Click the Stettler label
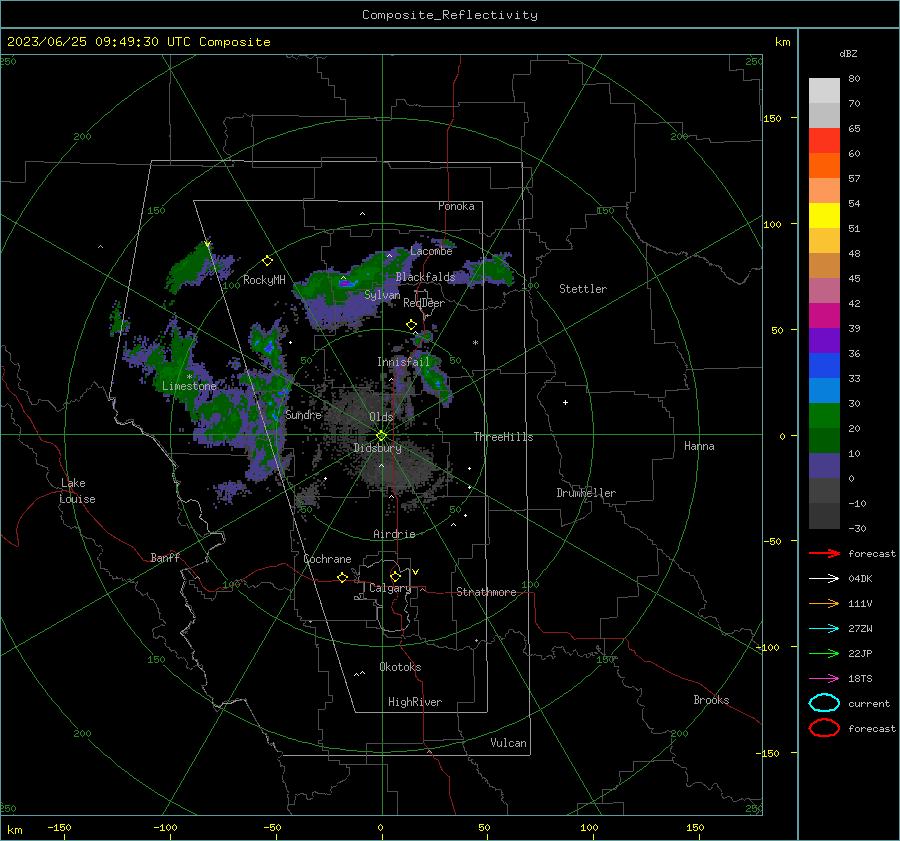 pyautogui.click(x=583, y=289)
